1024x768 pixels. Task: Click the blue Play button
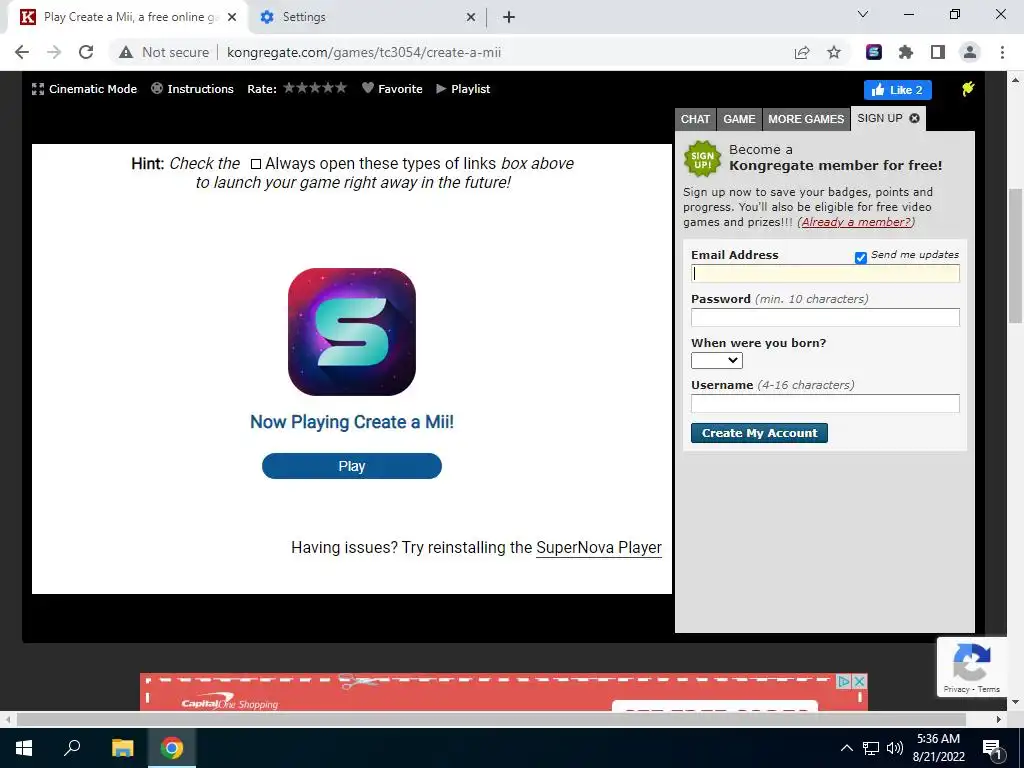pyautogui.click(x=352, y=466)
